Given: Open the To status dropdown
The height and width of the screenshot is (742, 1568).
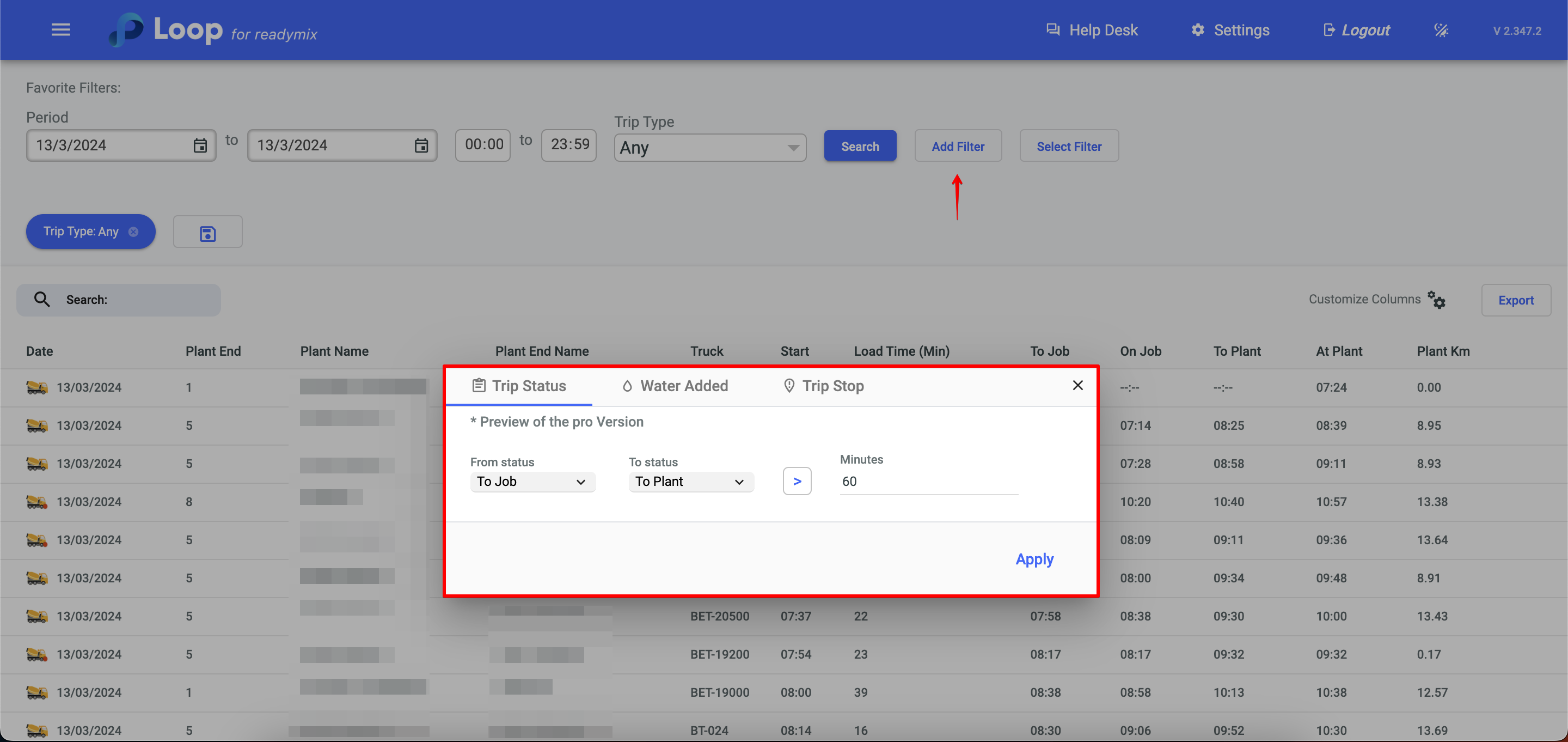Looking at the screenshot, I should click(690, 482).
